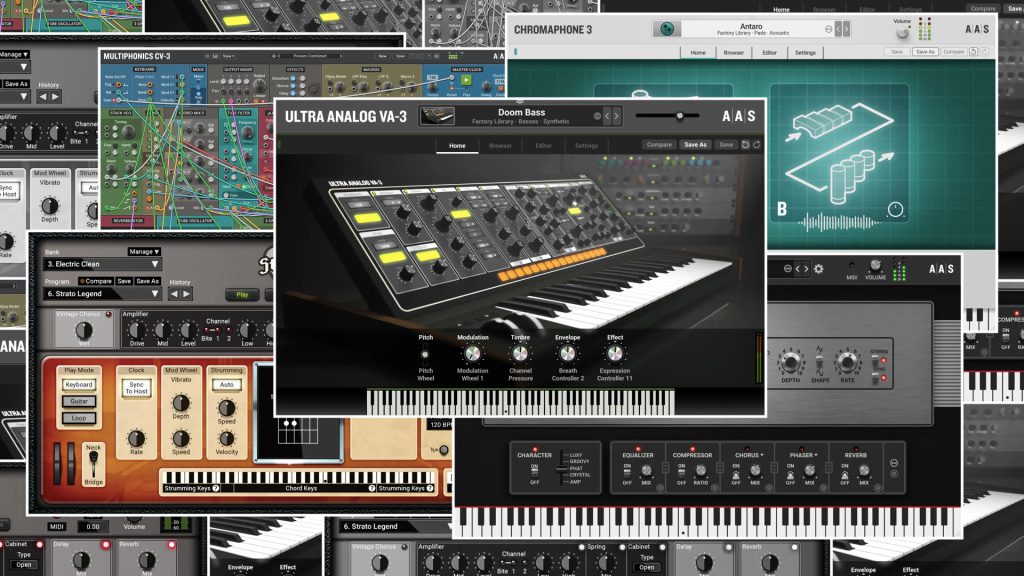The height and width of the screenshot is (576, 1024).
Task: Switch to Browser tab in Chromaphone 3
Action: 733,53
